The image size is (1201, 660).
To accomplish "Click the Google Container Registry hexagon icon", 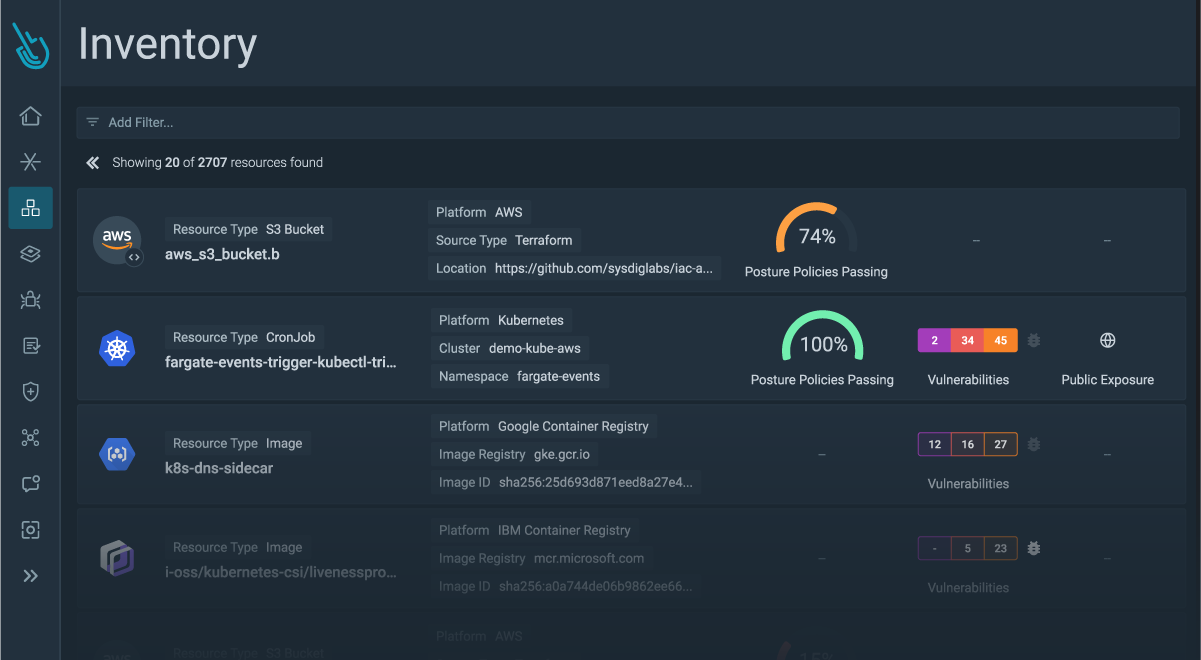I will (x=117, y=455).
